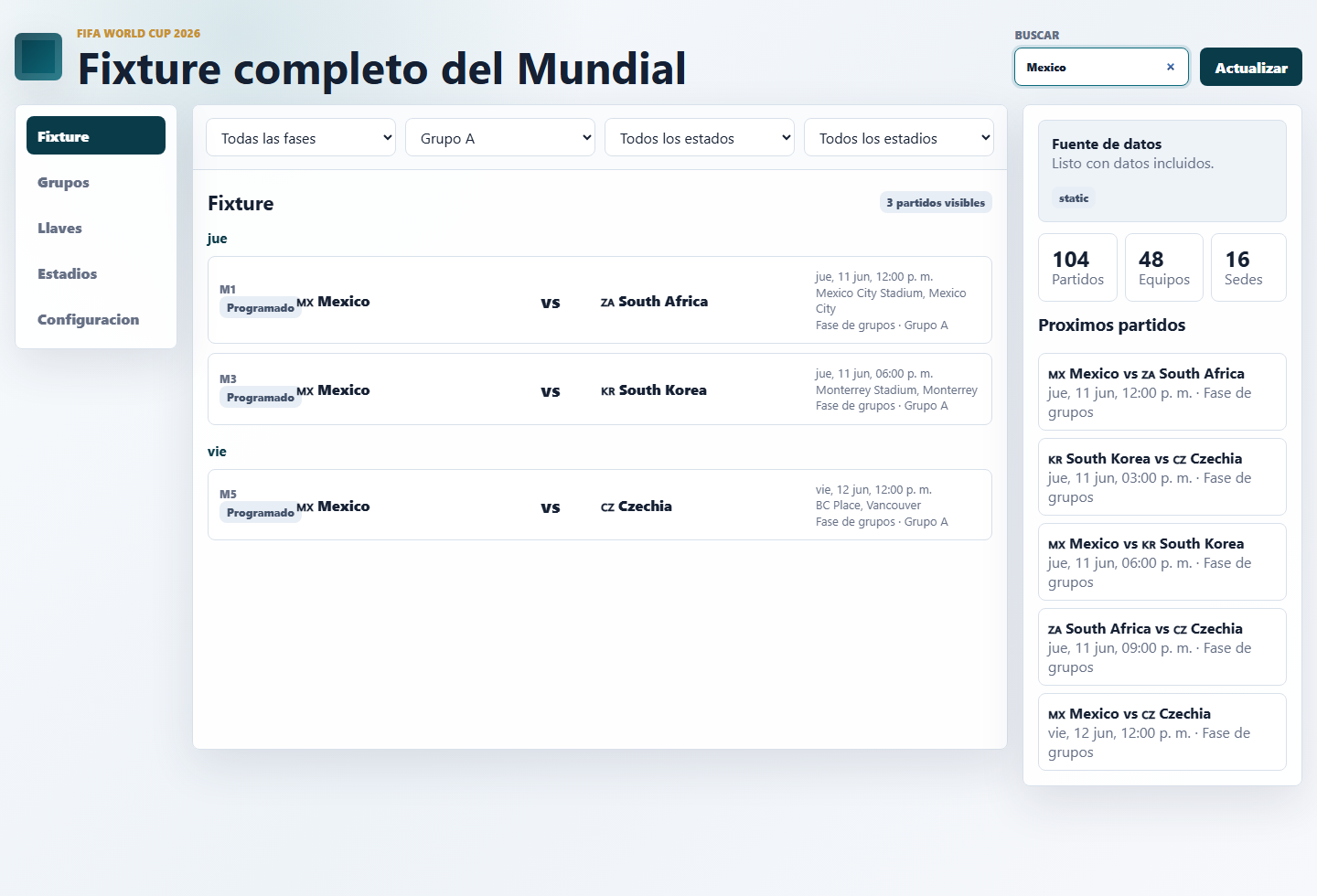Click the KR flag code beside South Korea in M3
Image resolution: width=1317 pixels, height=896 pixels.
tap(608, 391)
